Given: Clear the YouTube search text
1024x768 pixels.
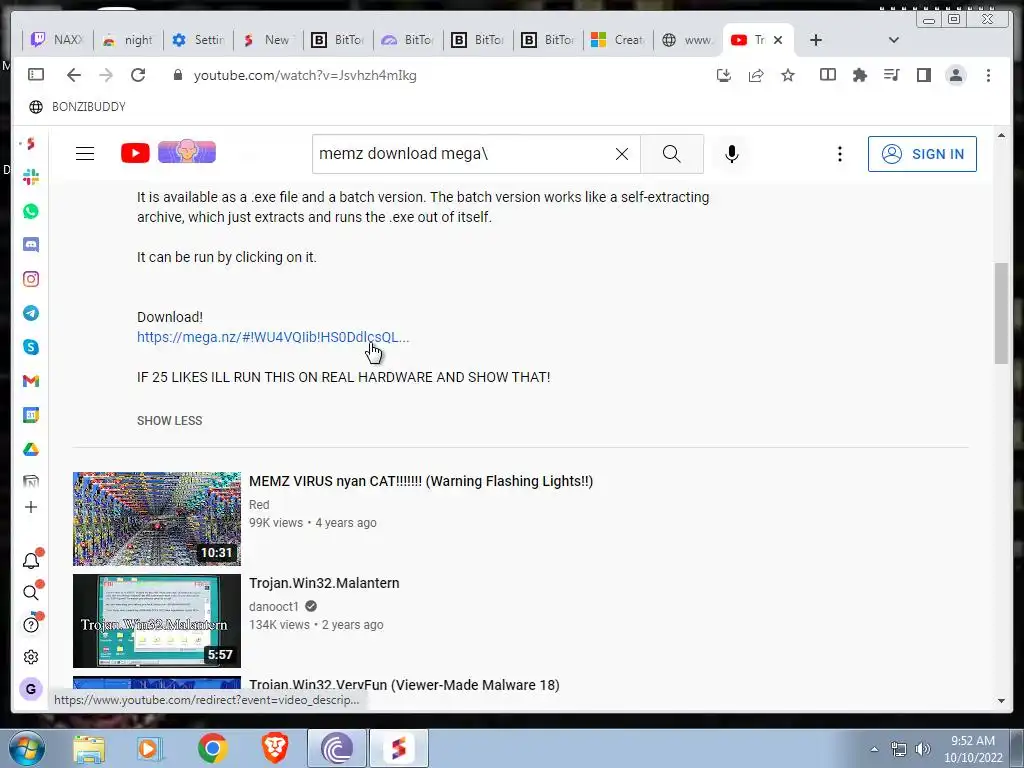Looking at the screenshot, I should [622, 153].
